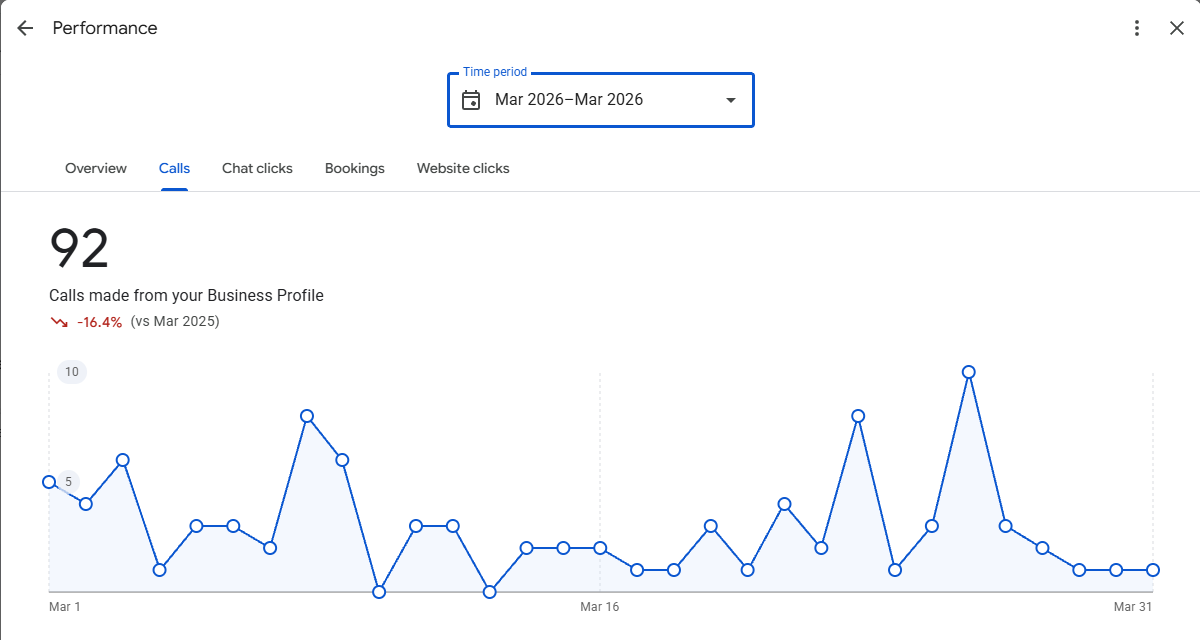
Task: Click the 5 y-axis label badge
Action: 69,482
